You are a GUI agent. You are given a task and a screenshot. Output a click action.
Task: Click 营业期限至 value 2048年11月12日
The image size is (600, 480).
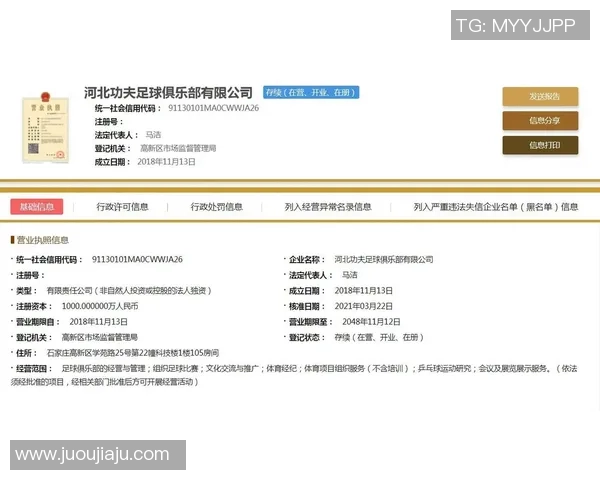371,322
